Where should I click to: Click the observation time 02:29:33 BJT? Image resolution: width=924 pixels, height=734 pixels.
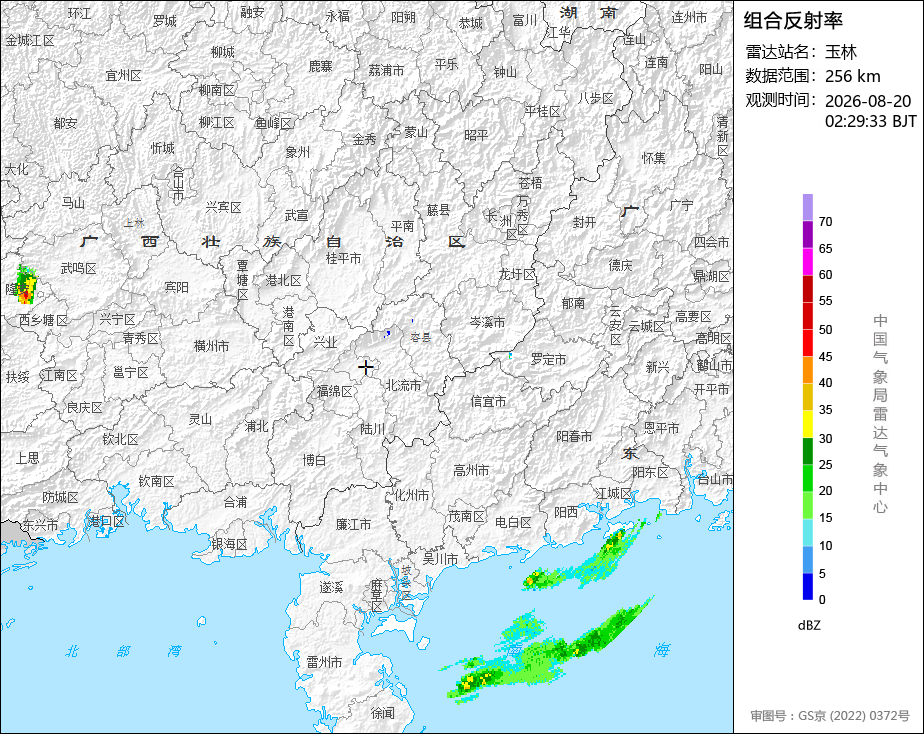(x=870, y=121)
